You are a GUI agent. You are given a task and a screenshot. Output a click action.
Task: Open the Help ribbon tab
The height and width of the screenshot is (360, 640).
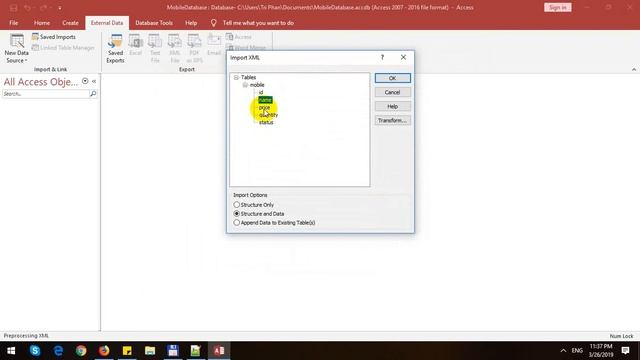[191, 23]
